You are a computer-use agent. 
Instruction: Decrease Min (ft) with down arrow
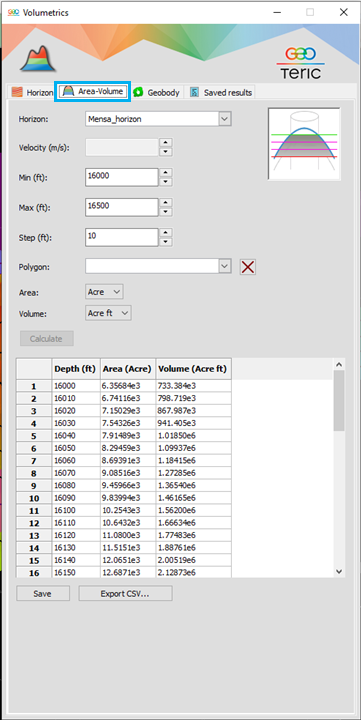point(166,182)
